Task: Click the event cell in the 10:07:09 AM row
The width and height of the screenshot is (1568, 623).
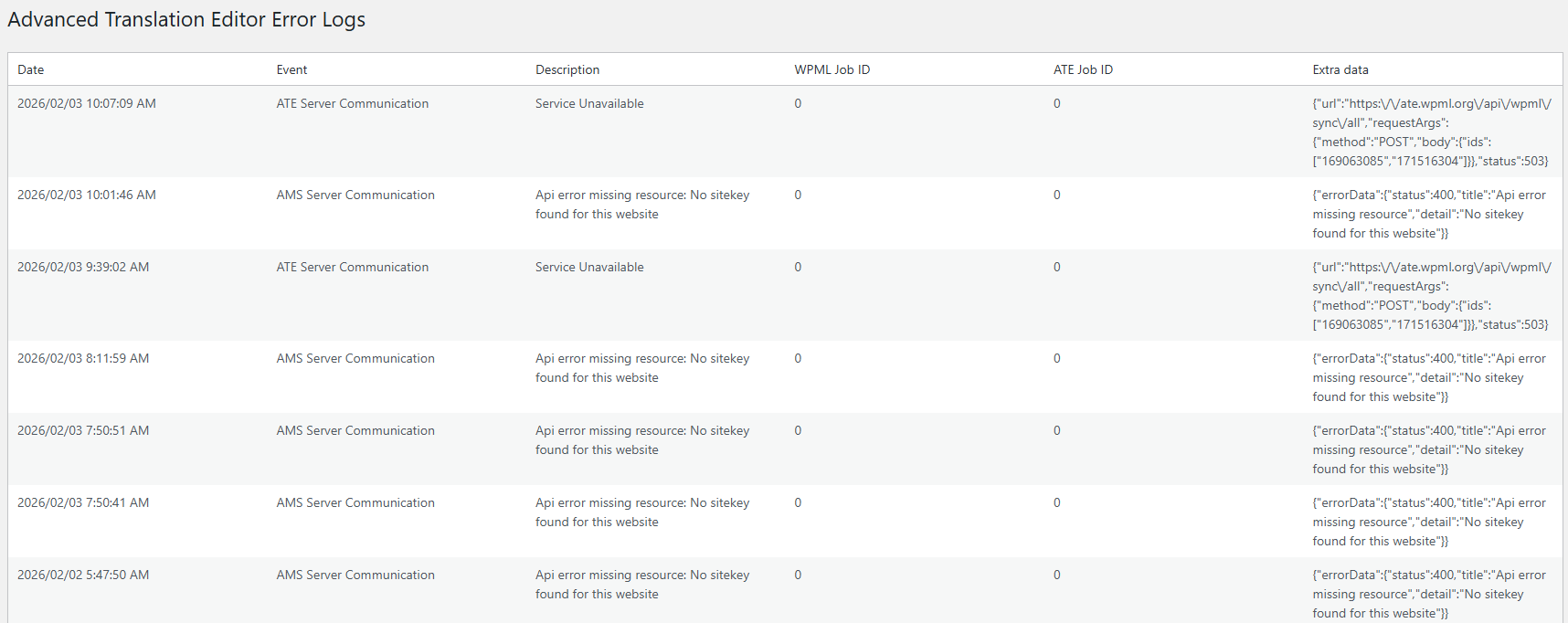Action: point(353,103)
